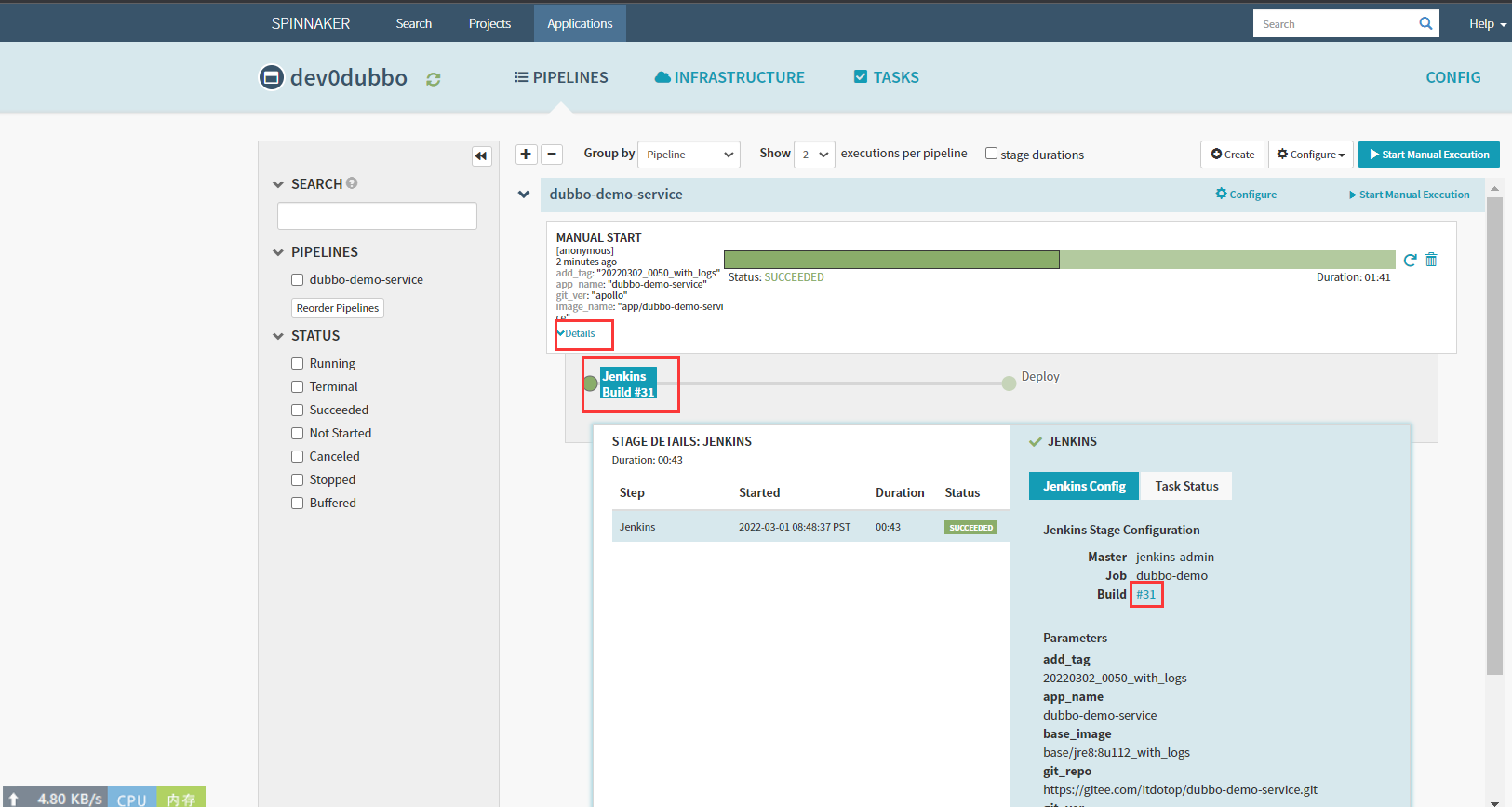Click the minus collapse-all pipelines button
Viewport: 1512px width, 807px height.
click(552, 154)
